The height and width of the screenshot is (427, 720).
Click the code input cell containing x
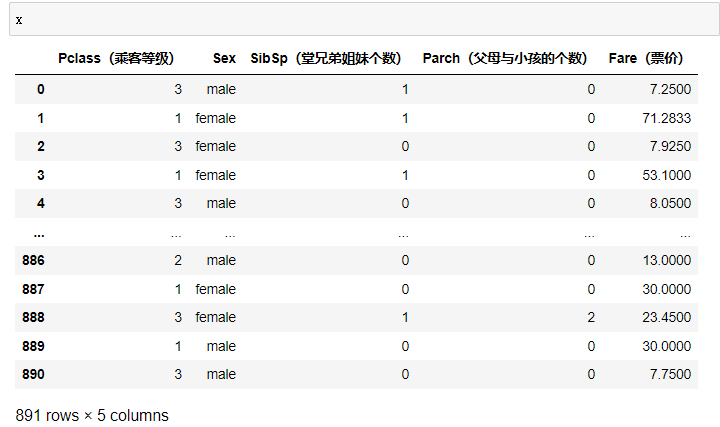click(x=360, y=19)
